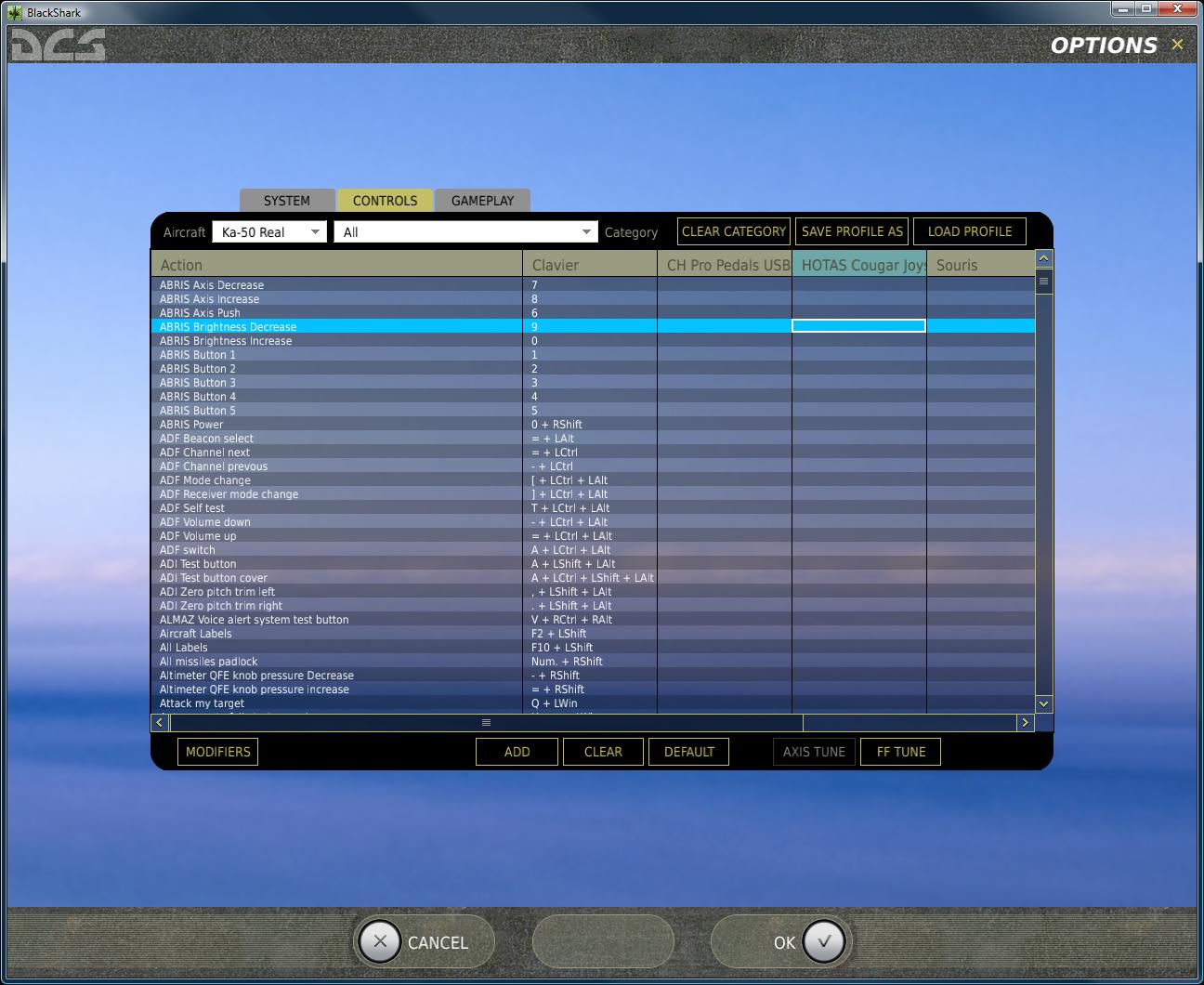The height and width of the screenshot is (985, 1204).
Task: Select the Souris column header
Action: 980,264
